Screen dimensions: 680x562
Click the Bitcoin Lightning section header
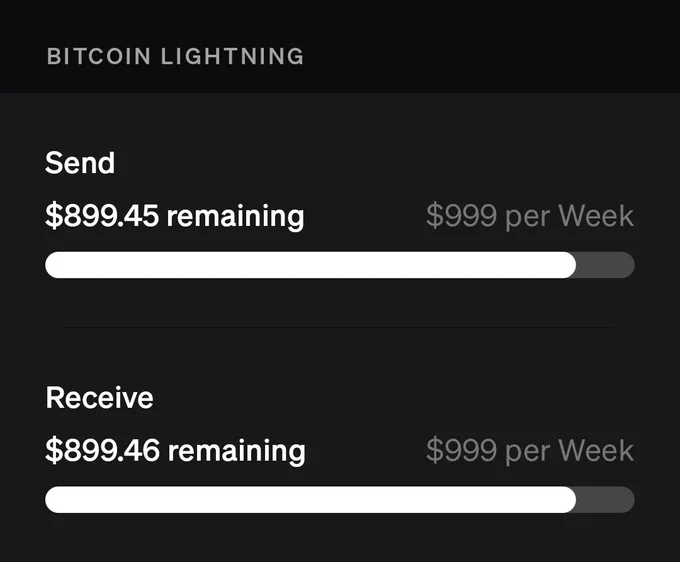175,56
